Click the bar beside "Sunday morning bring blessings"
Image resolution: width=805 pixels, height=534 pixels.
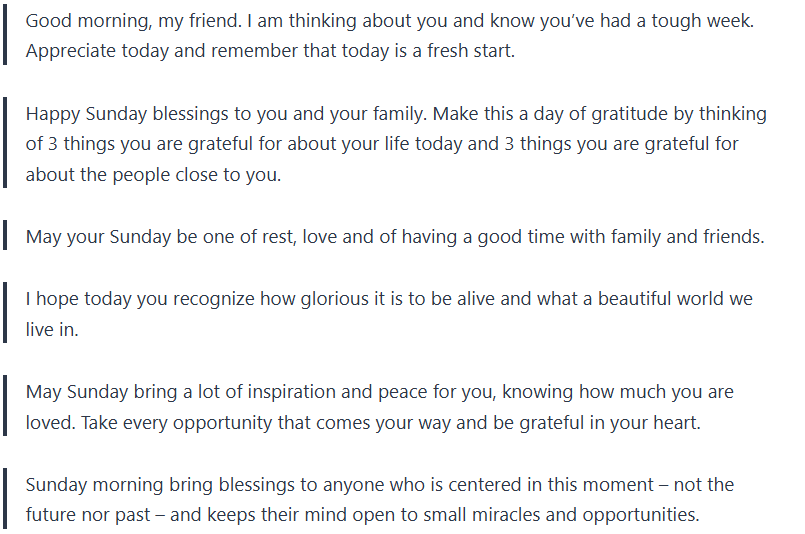tap(5, 500)
